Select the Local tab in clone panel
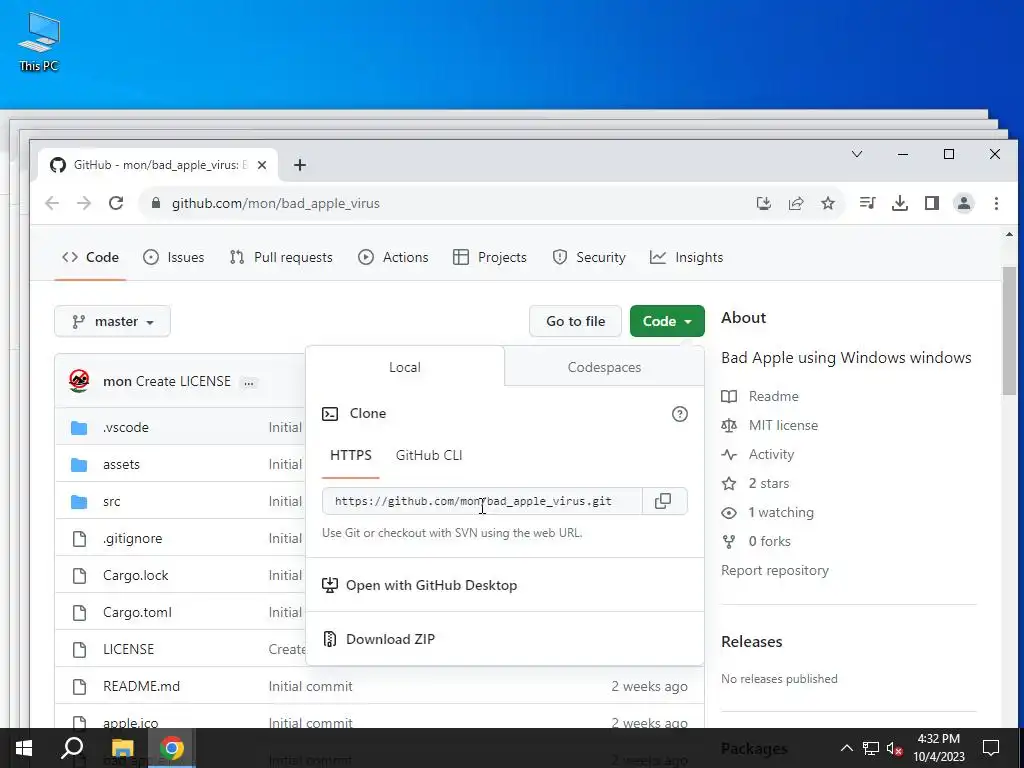 (405, 367)
